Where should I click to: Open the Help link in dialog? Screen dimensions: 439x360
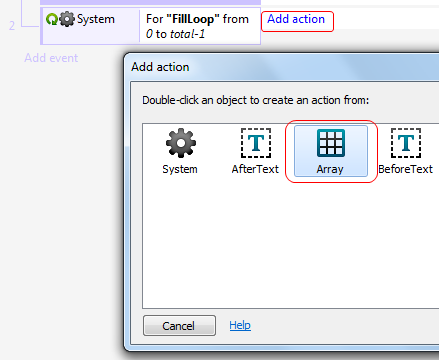point(240,325)
